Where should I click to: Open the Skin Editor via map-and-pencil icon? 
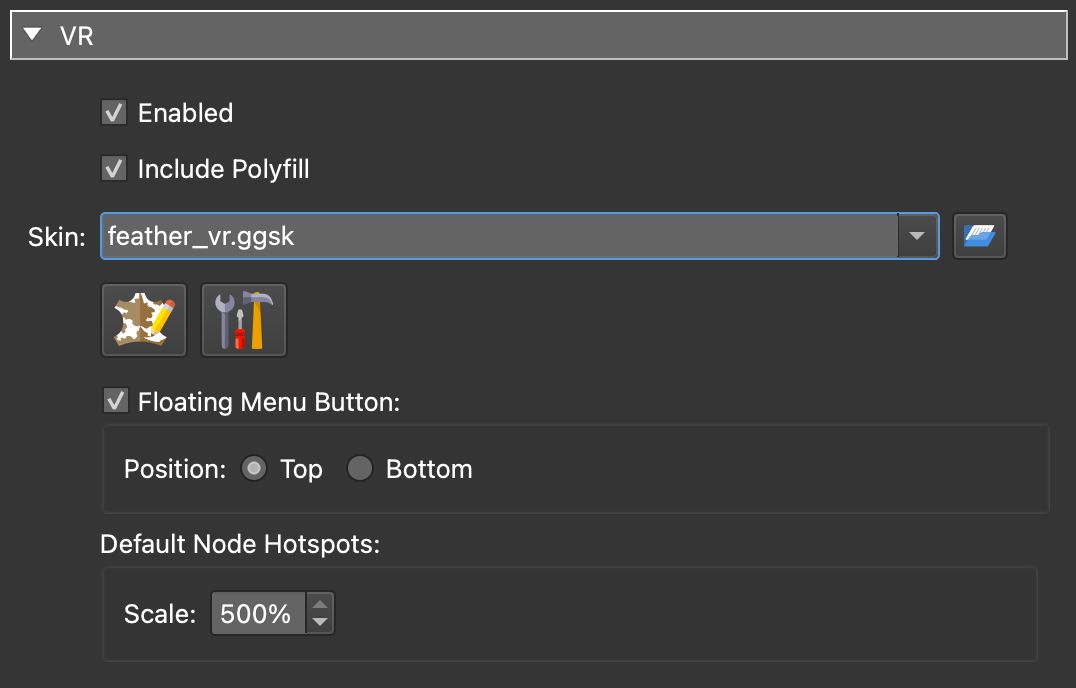coord(143,319)
